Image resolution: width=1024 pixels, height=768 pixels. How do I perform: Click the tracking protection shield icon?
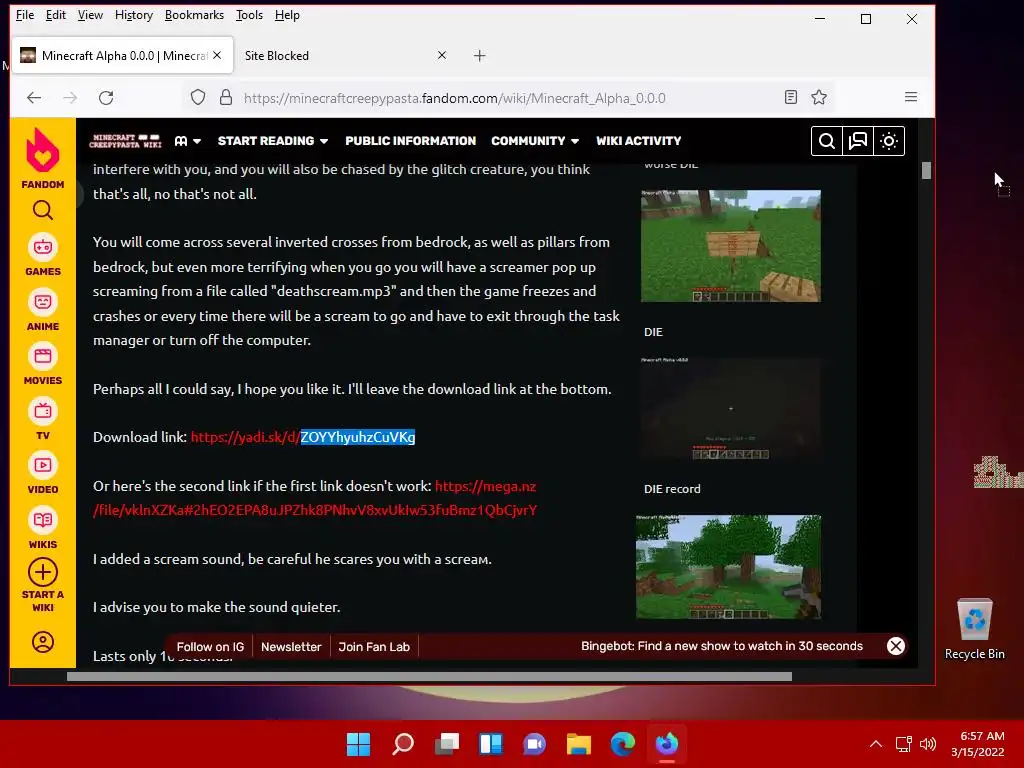(198, 98)
